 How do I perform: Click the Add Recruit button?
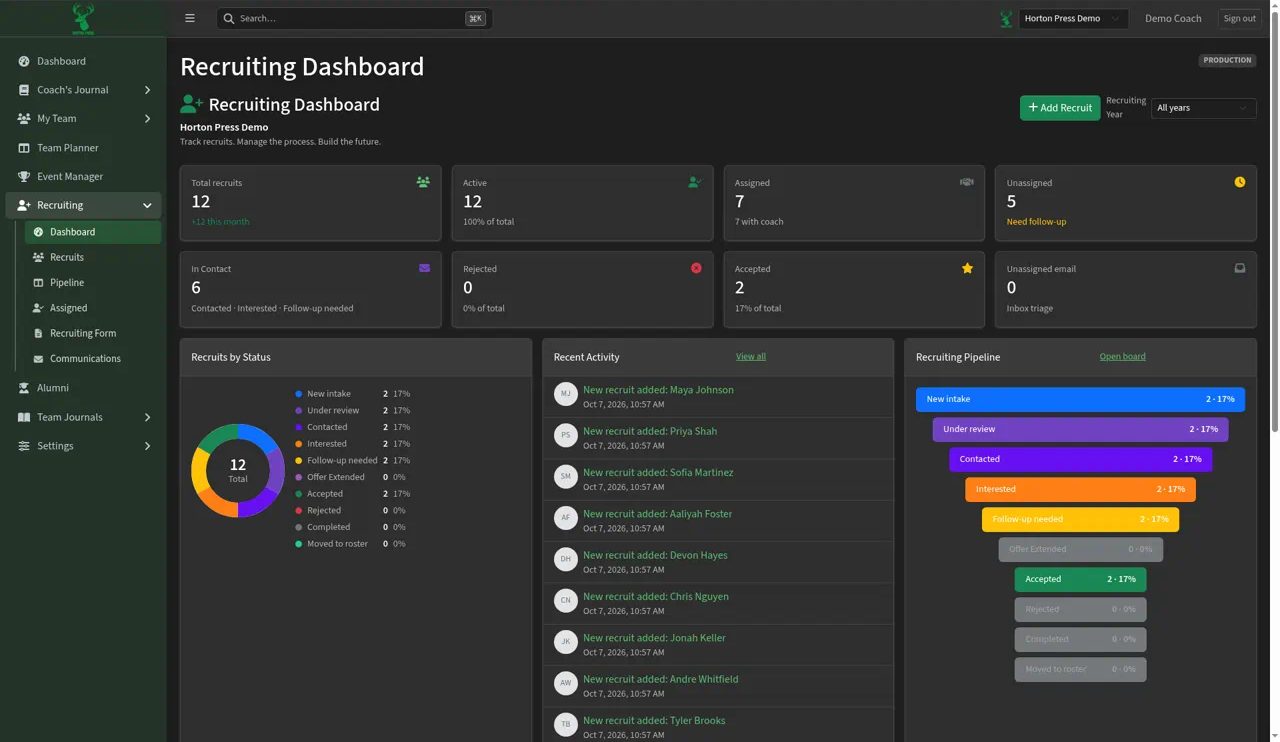(1060, 108)
